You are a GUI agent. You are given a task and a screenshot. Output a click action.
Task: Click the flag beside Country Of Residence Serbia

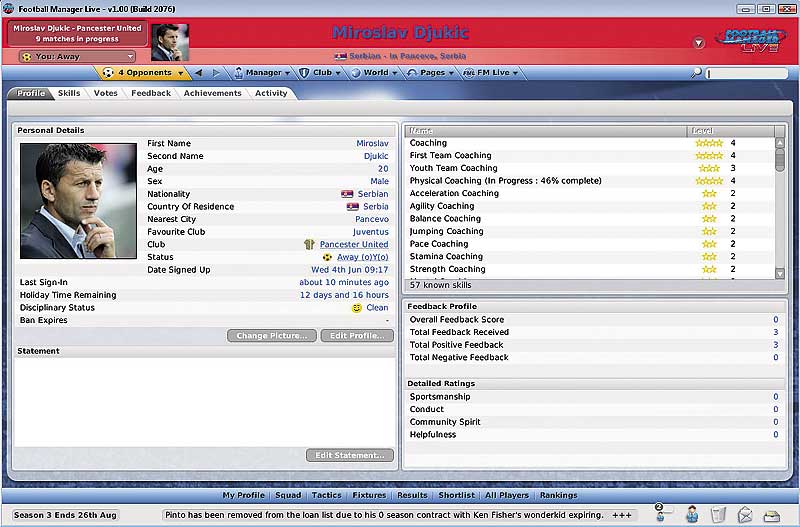[x=353, y=207]
